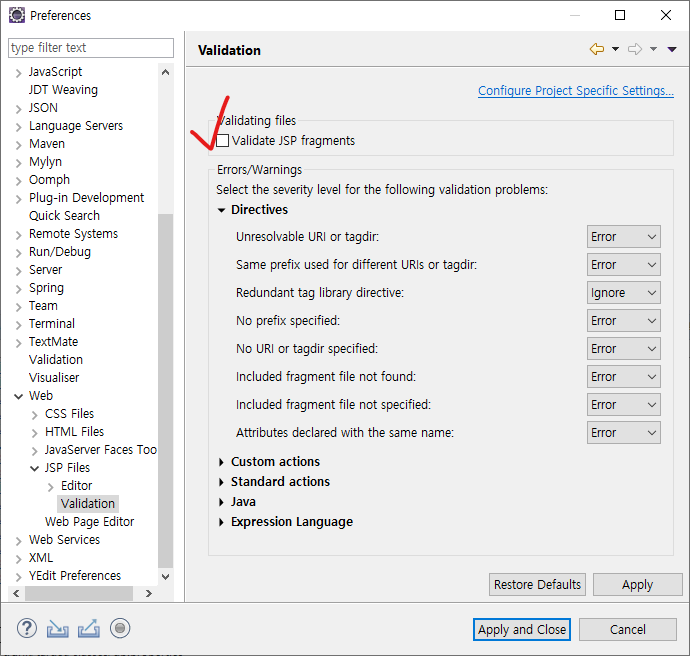690x656 pixels.
Task: Select Web Page Editor item
Action: point(89,522)
